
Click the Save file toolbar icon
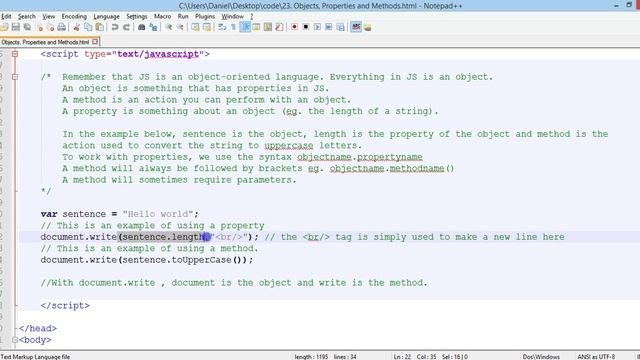tap(16, 27)
